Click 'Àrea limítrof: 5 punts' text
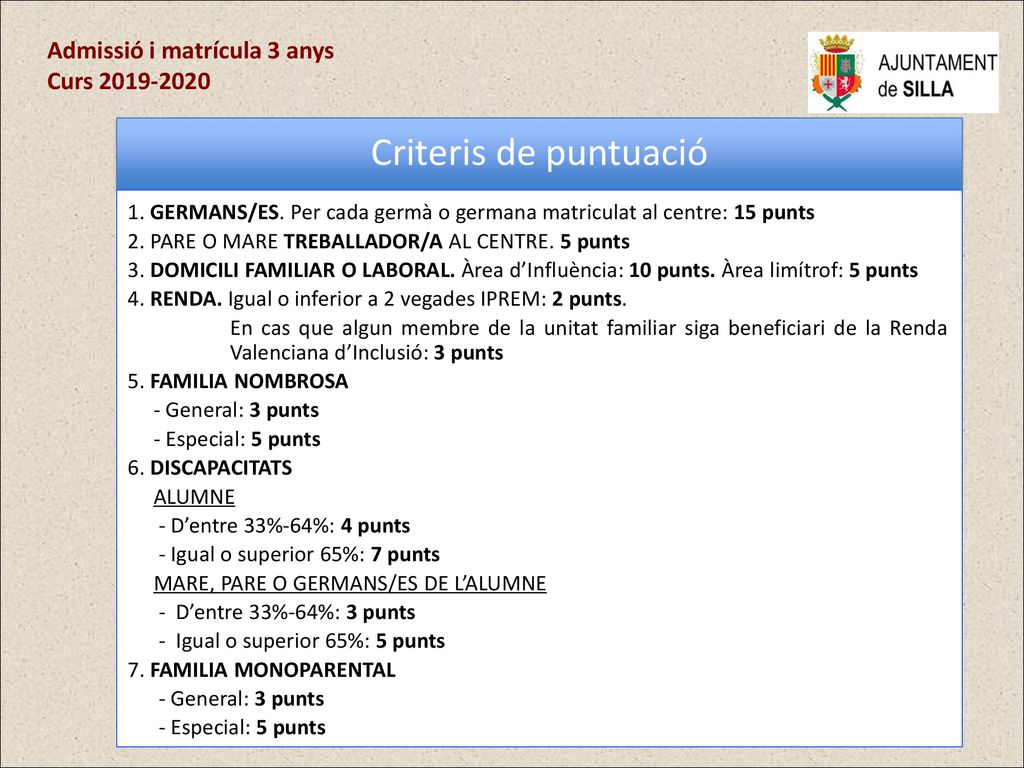Image resolution: width=1024 pixels, height=768 pixels. [x=820, y=270]
